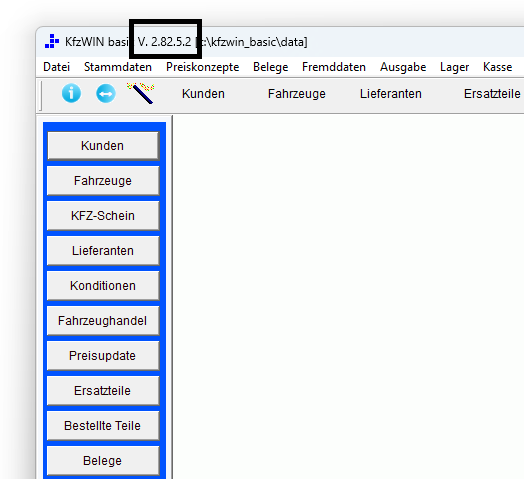Viewport: 524px width, 479px height.
Task: Open Konditionen from the sidebar
Action: click(x=103, y=286)
